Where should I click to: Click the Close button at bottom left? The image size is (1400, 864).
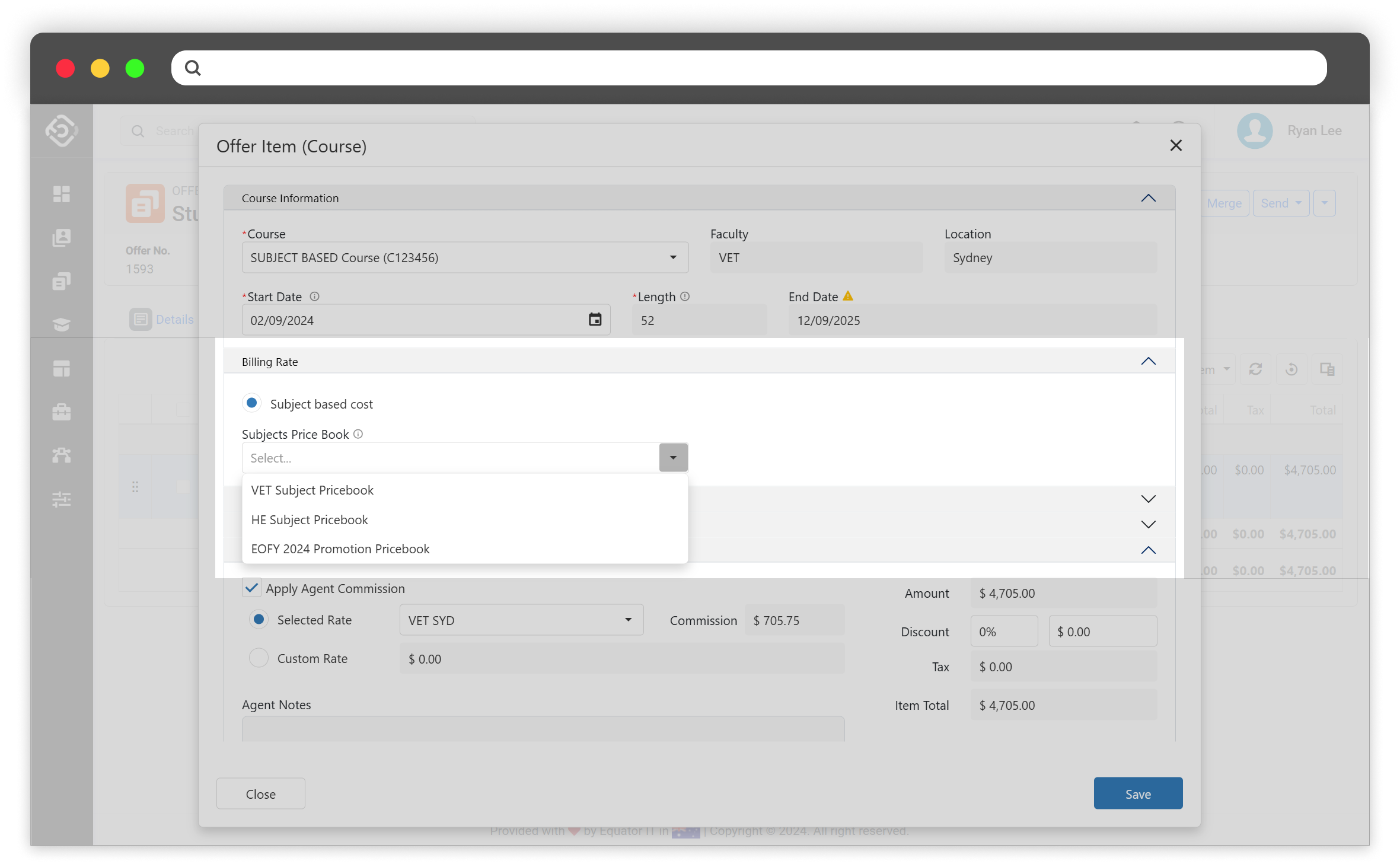click(x=261, y=793)
